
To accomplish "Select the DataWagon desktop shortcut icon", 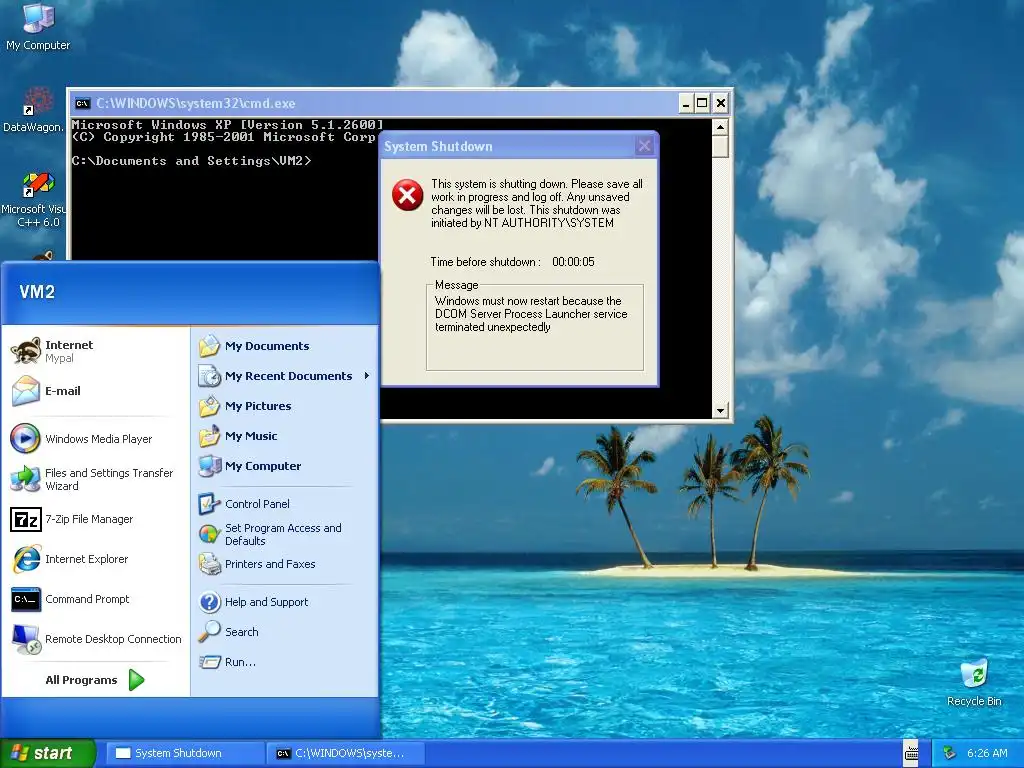I will 36,109.
